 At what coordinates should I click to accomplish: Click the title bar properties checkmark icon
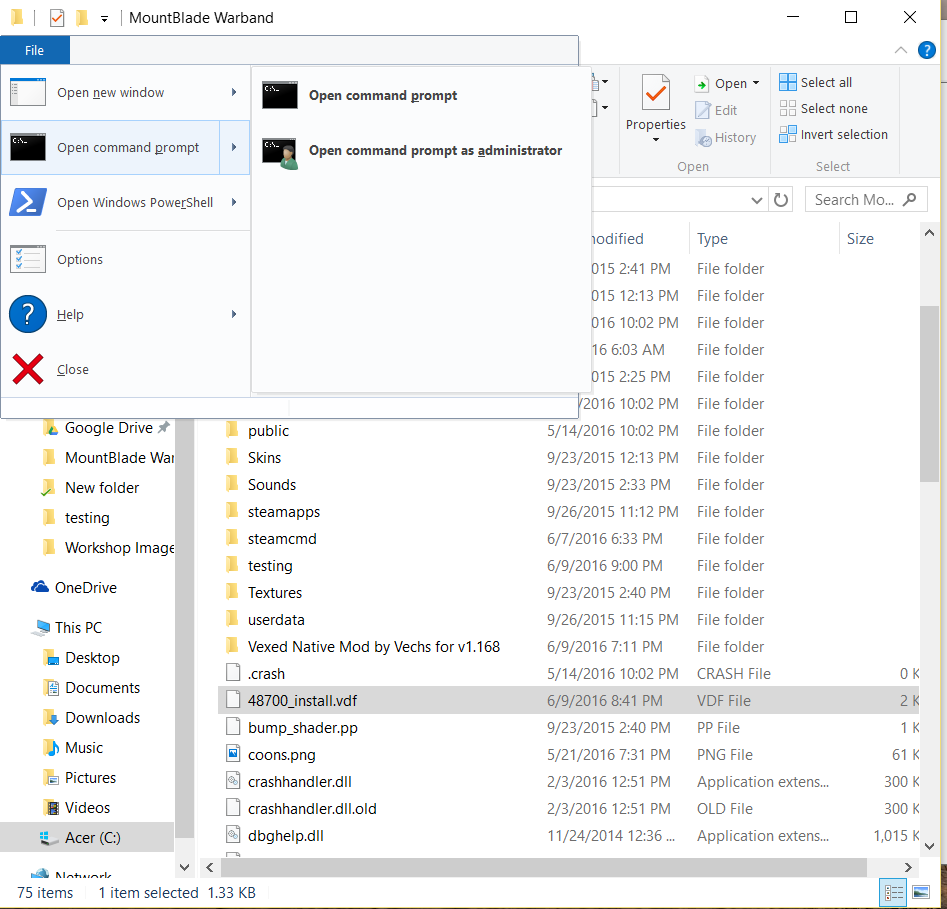pos(57,18)
